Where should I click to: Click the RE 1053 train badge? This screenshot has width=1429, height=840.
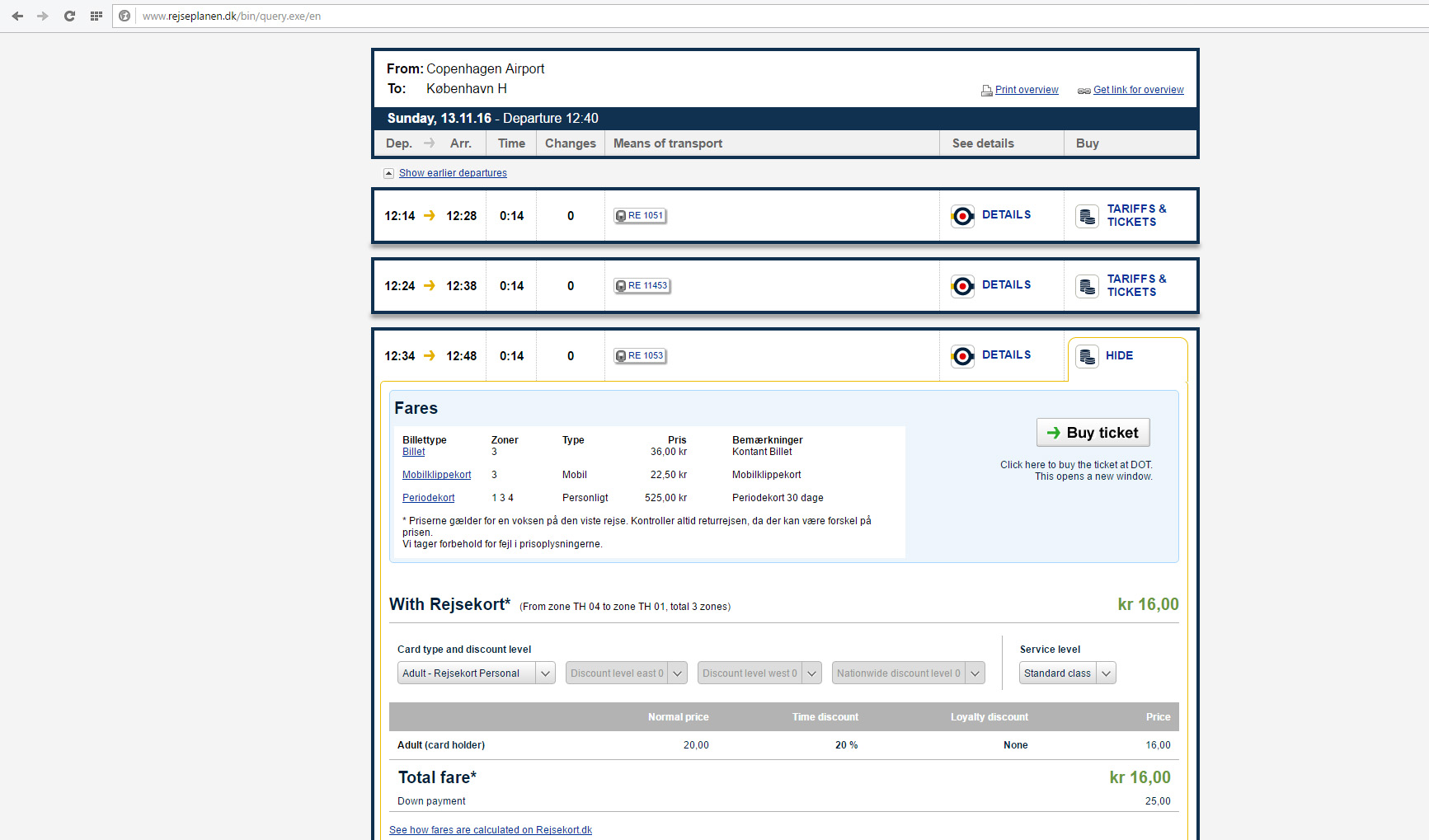640,356
